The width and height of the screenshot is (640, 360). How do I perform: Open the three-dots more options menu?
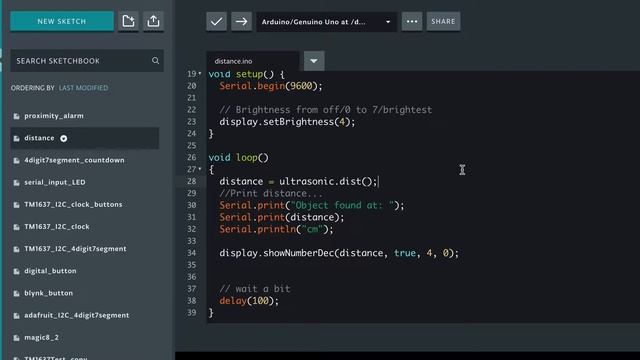(x=412, y=21)
